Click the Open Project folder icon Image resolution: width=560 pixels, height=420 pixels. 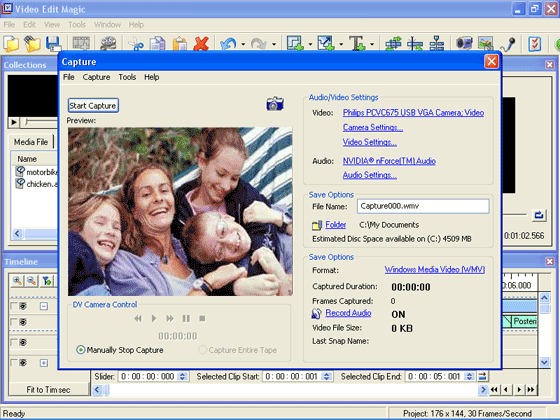click(x=32, y=44)
